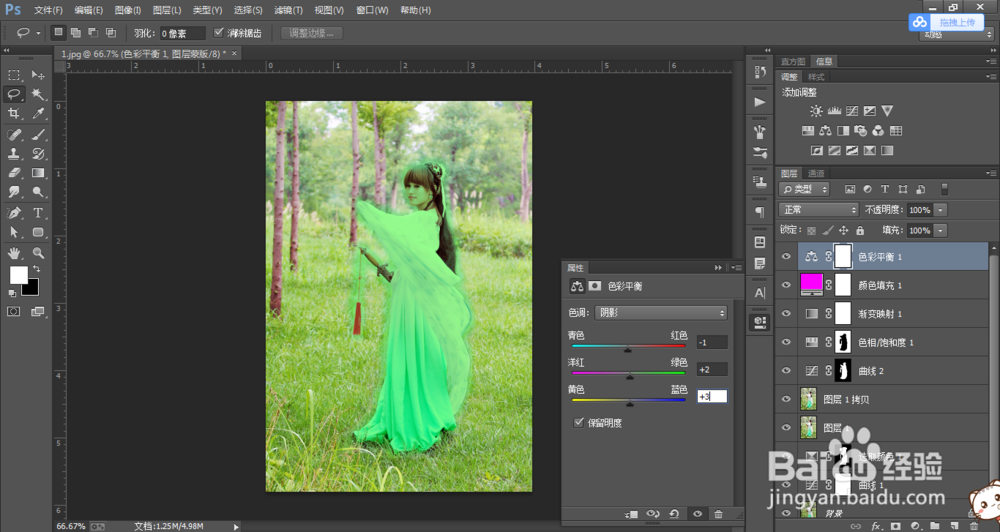Select the Rectangle shape tool
The height and width of the screenshot is (532, 1000).
tap(38, 232)
